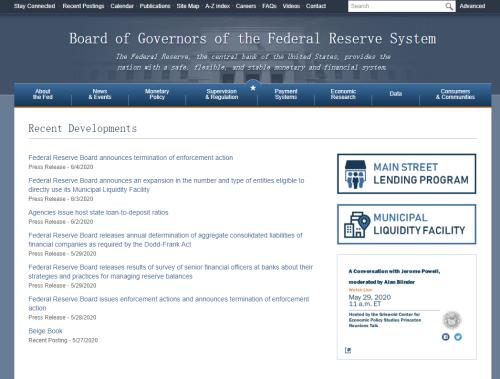Screen dimensions: 500x379
Task: Click into the Search input field
Action: point(397,6)
